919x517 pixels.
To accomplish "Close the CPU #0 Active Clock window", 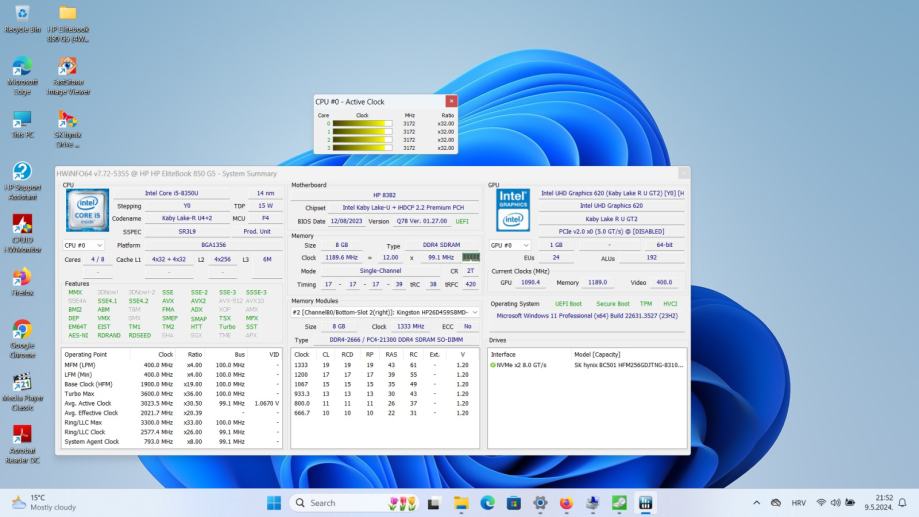I will pos(451,101).
